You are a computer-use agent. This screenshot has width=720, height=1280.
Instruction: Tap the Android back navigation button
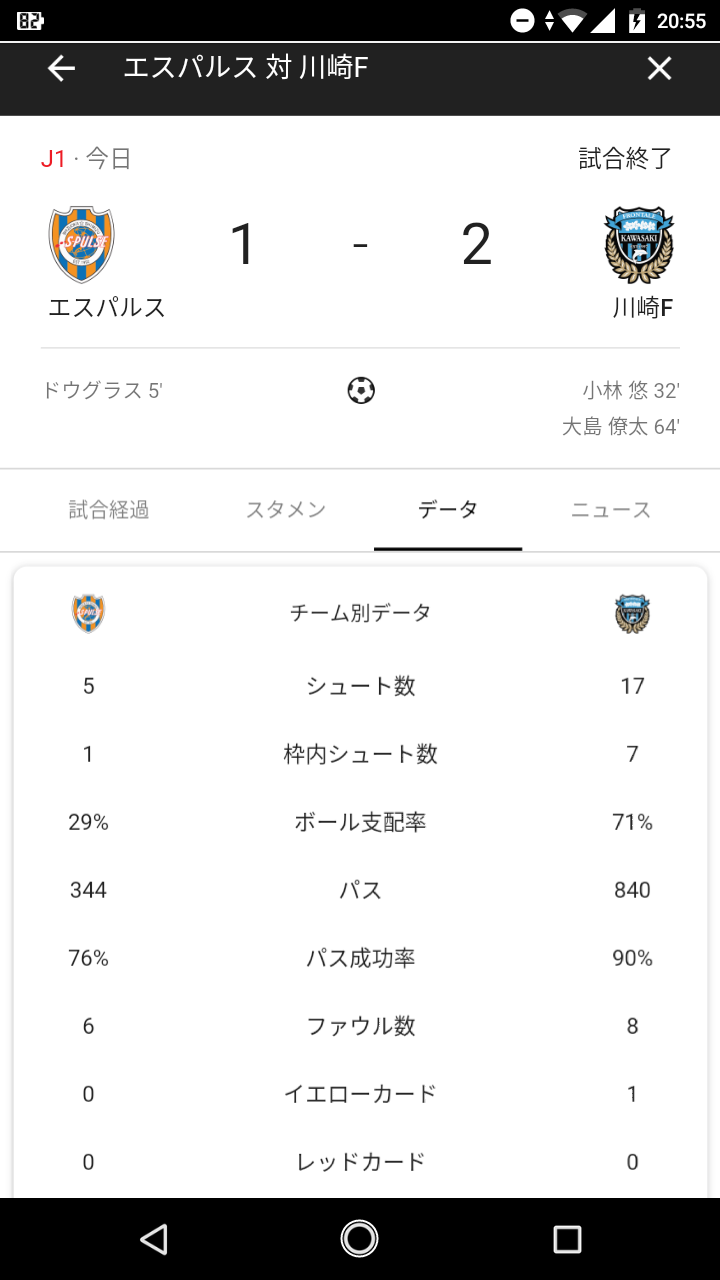(x=153, y=1239)
